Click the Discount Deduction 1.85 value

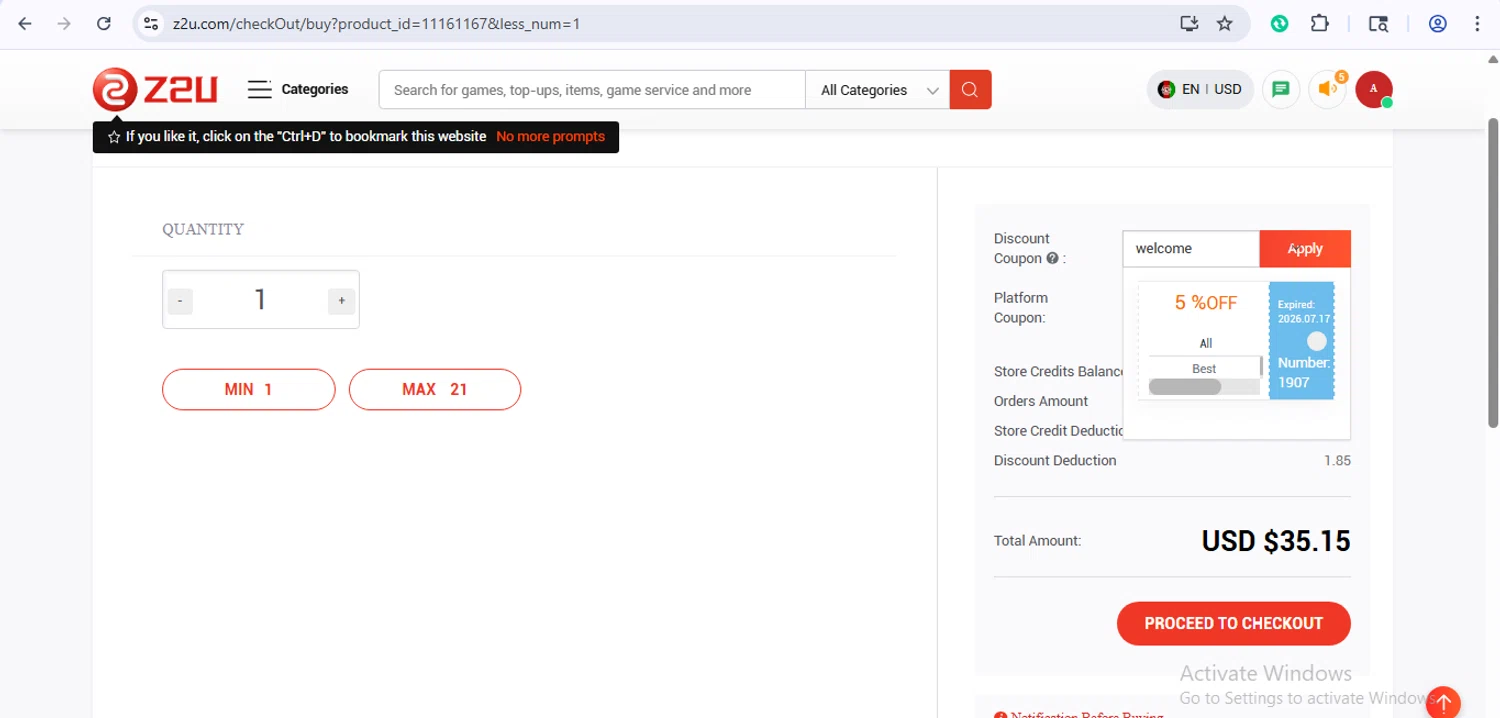[1337, 461]
